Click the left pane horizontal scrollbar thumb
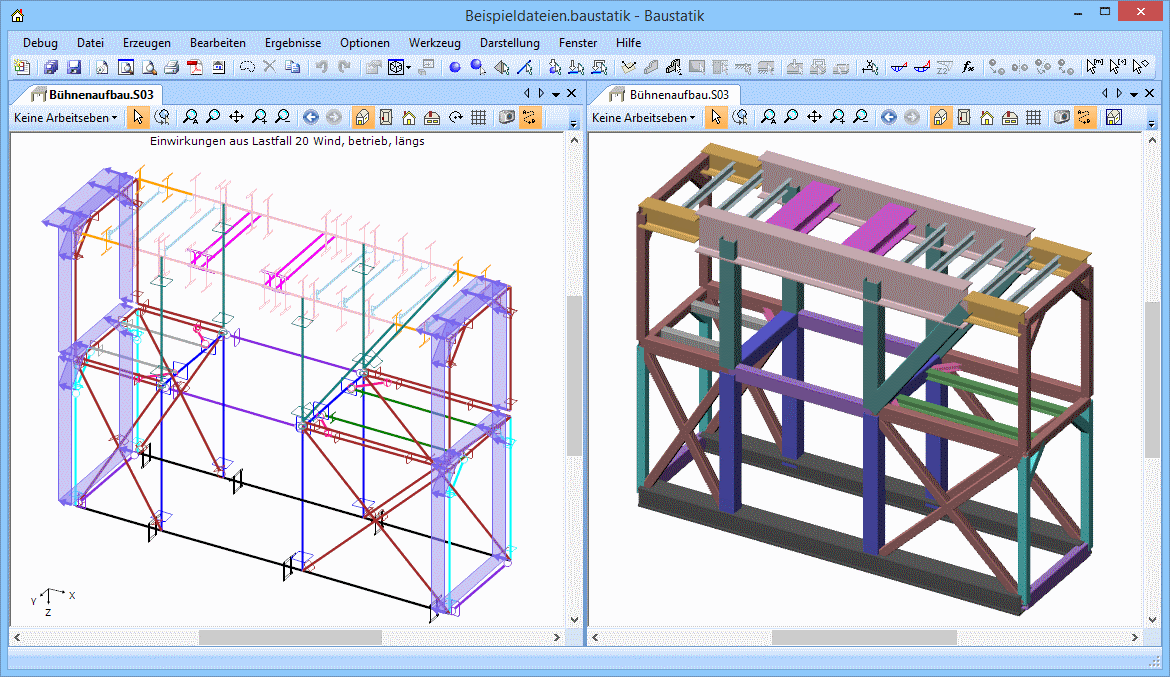The height and width of the screenshot is (677, 1170). (290, 637)
